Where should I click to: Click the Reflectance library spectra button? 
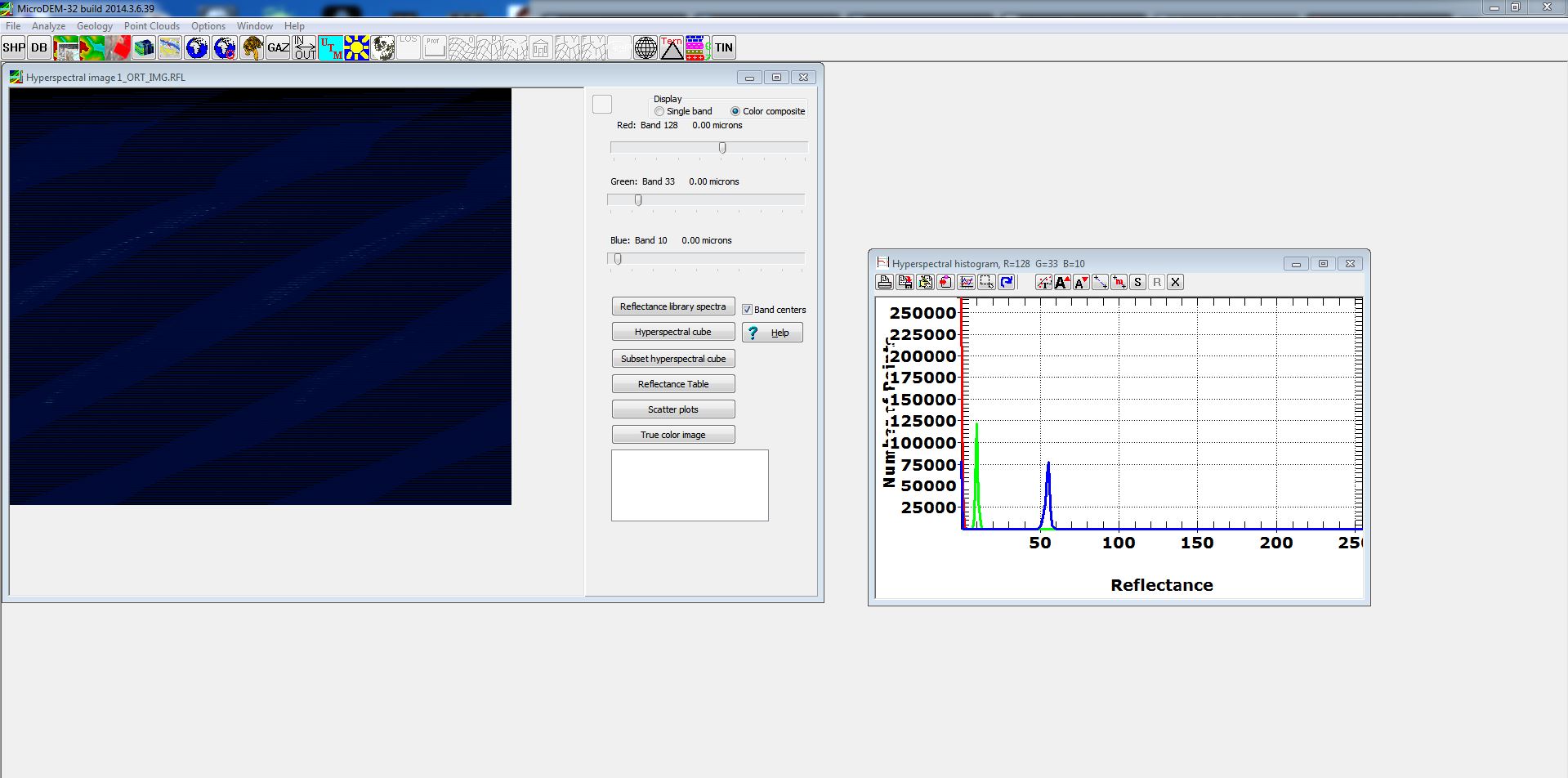pyautogui.click(x=672, y=306)
